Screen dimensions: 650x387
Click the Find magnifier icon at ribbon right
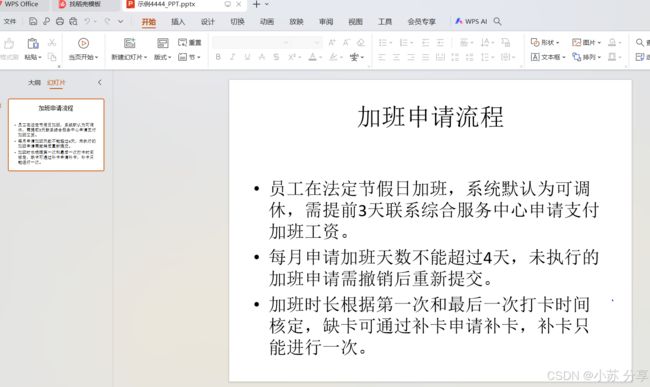pos(640,42)
